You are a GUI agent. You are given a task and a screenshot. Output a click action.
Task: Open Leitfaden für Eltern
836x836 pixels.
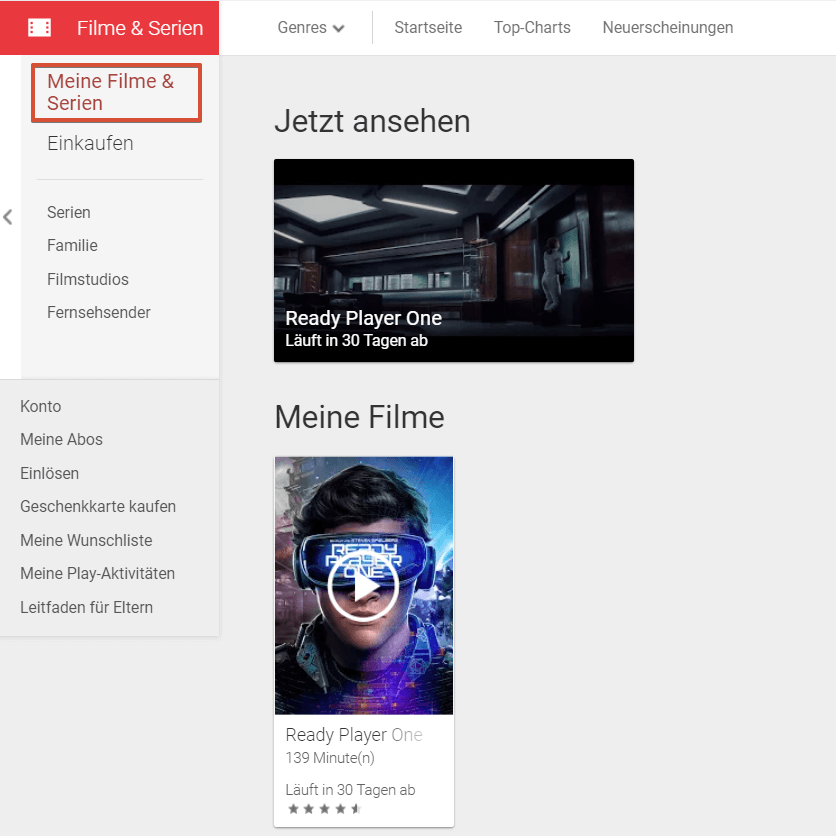[86, 607]
